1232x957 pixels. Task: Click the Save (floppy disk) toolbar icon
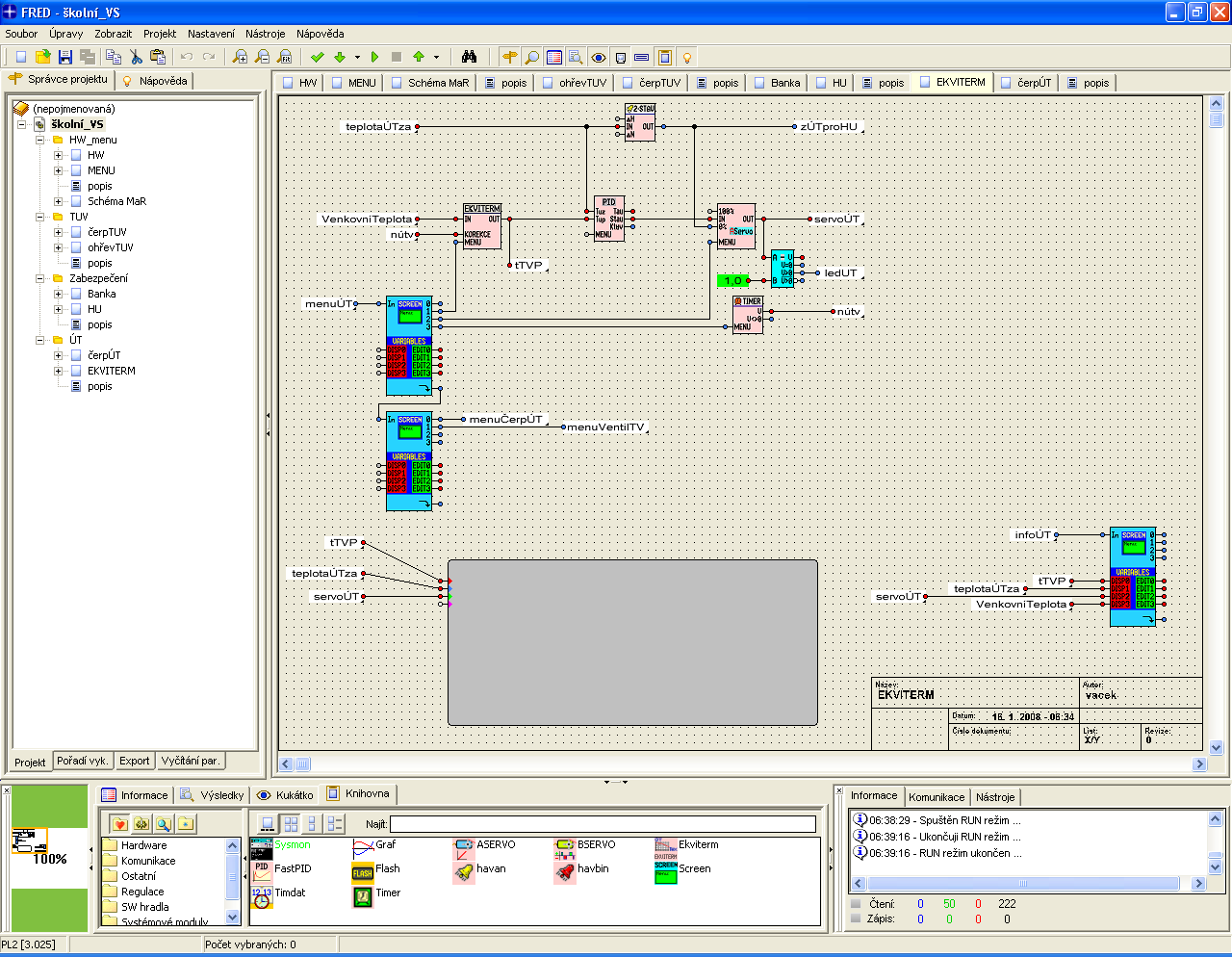coord(65,58)
